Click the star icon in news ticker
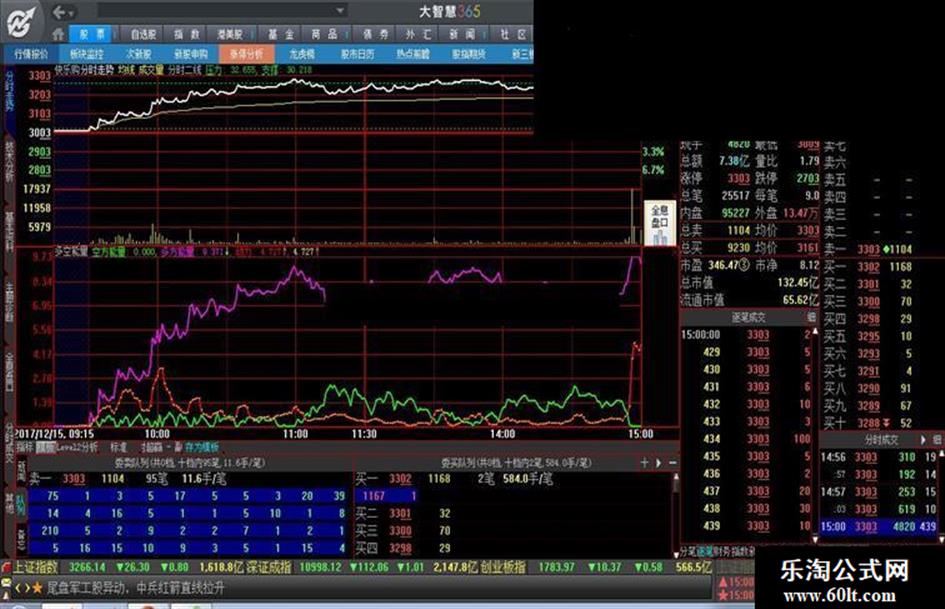 (37, 587)
